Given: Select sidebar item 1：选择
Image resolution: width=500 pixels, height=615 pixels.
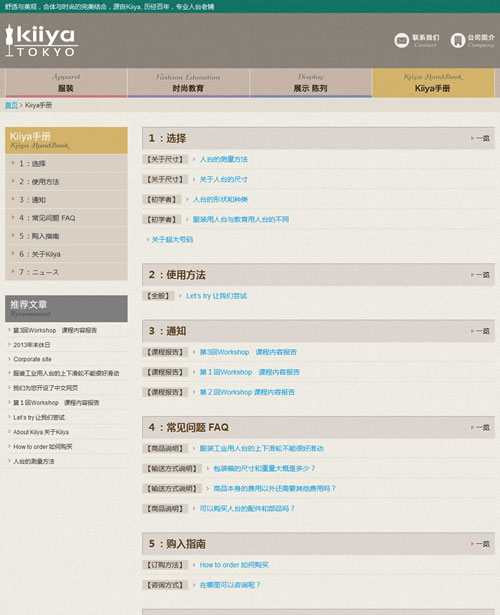Looking at the screenshot, I should coord(66,164).
